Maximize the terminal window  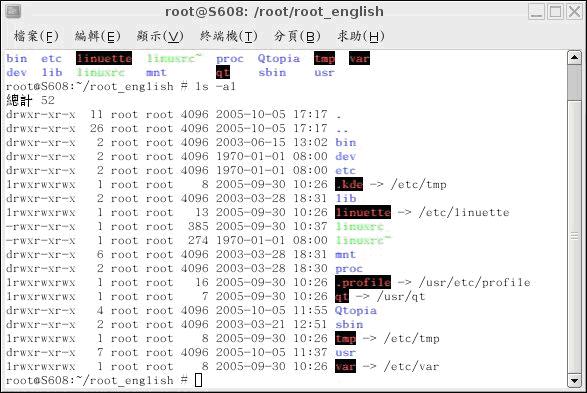point(556,12)
